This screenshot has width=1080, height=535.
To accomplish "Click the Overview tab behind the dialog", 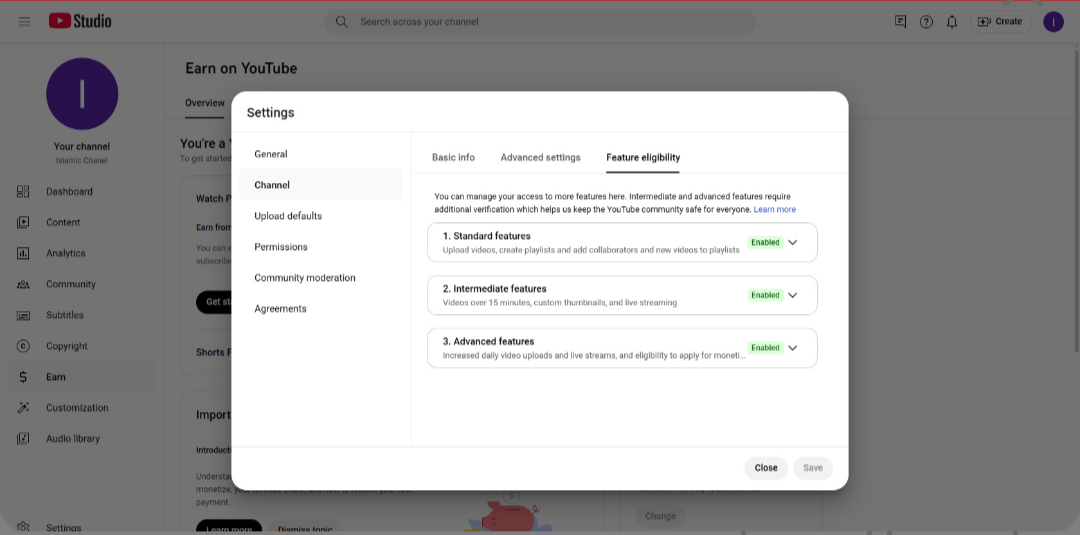I will 205,103.
